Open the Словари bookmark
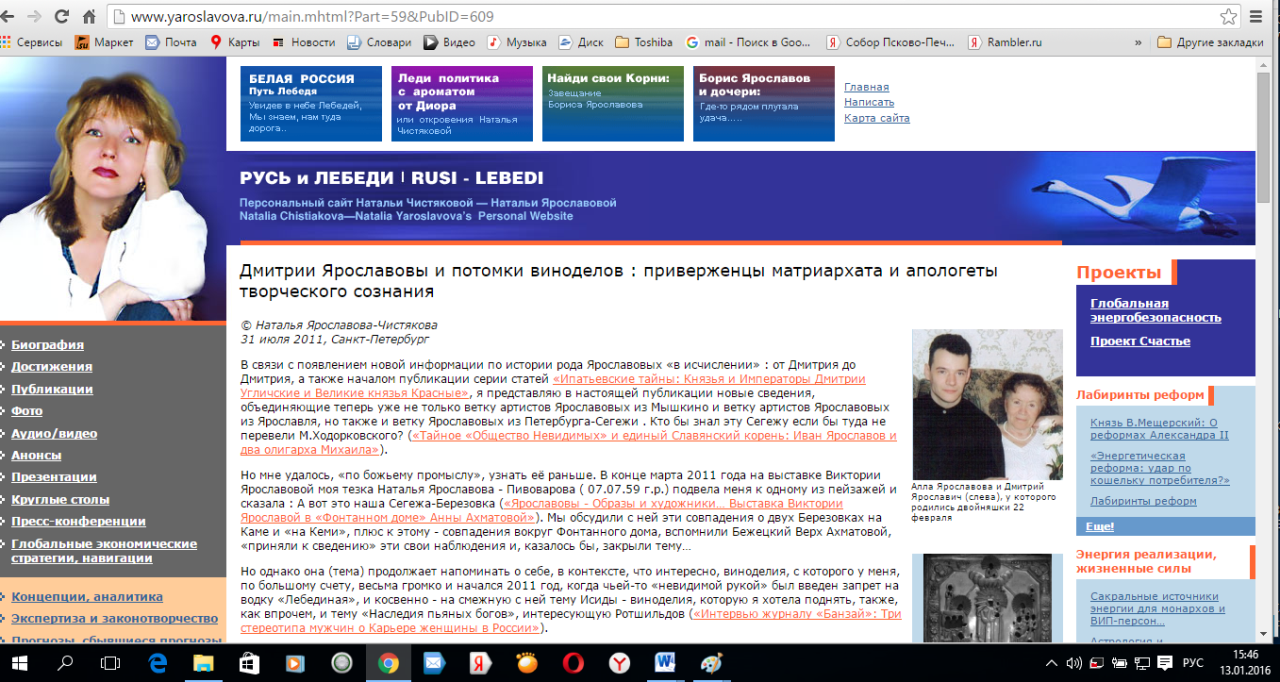This screenshot has height=682, width=1280. point(379,43)
